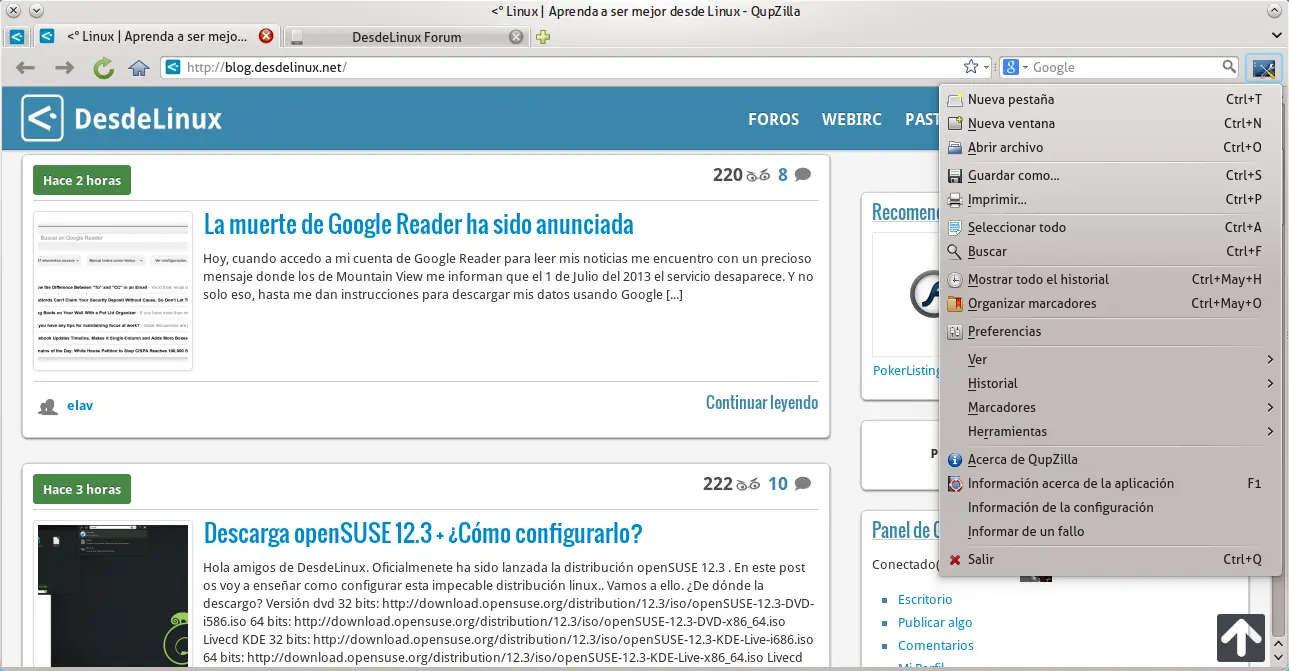
Task: Click Continuar leyendo link
Action: point(762,402)
